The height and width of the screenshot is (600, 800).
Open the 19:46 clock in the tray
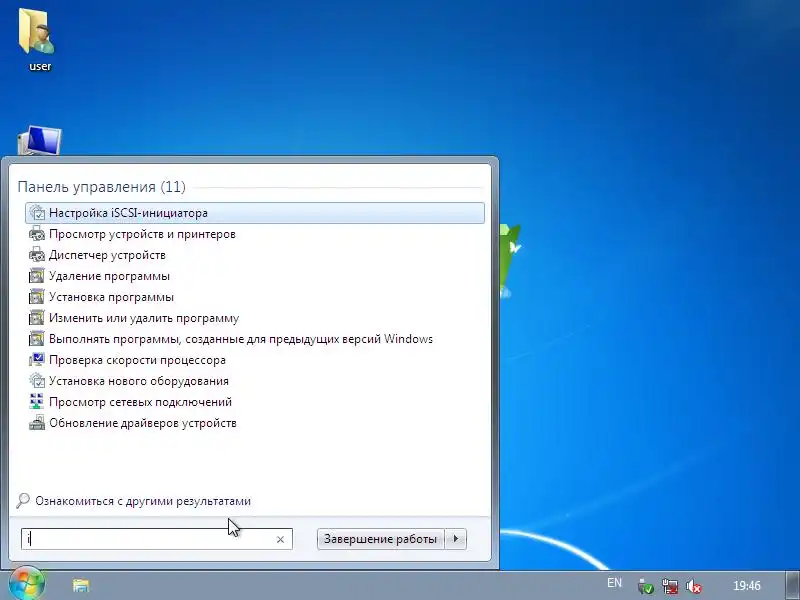[746, 585]
